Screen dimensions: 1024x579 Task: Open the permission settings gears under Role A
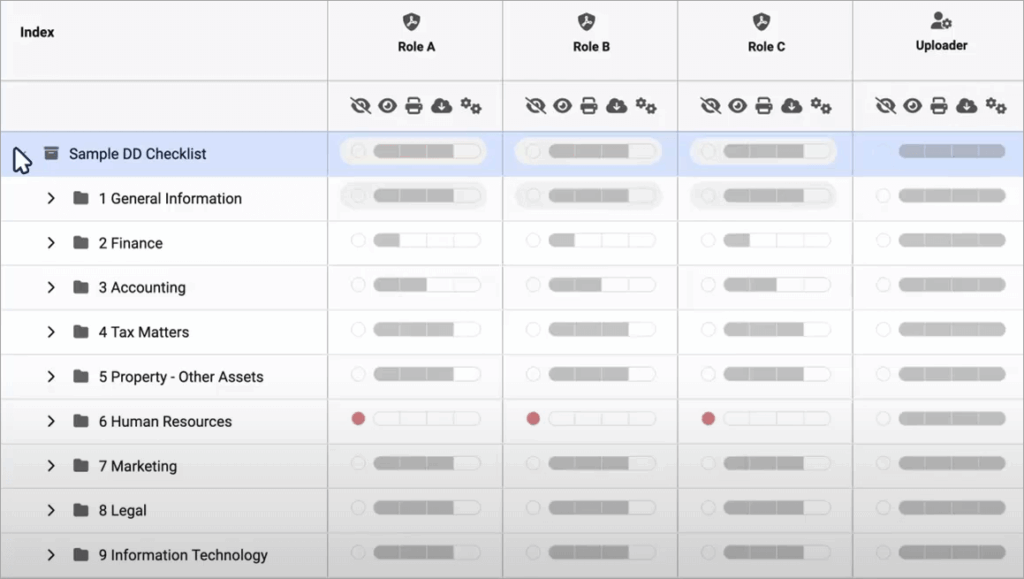pyautogui.click(x=469, y=106)
